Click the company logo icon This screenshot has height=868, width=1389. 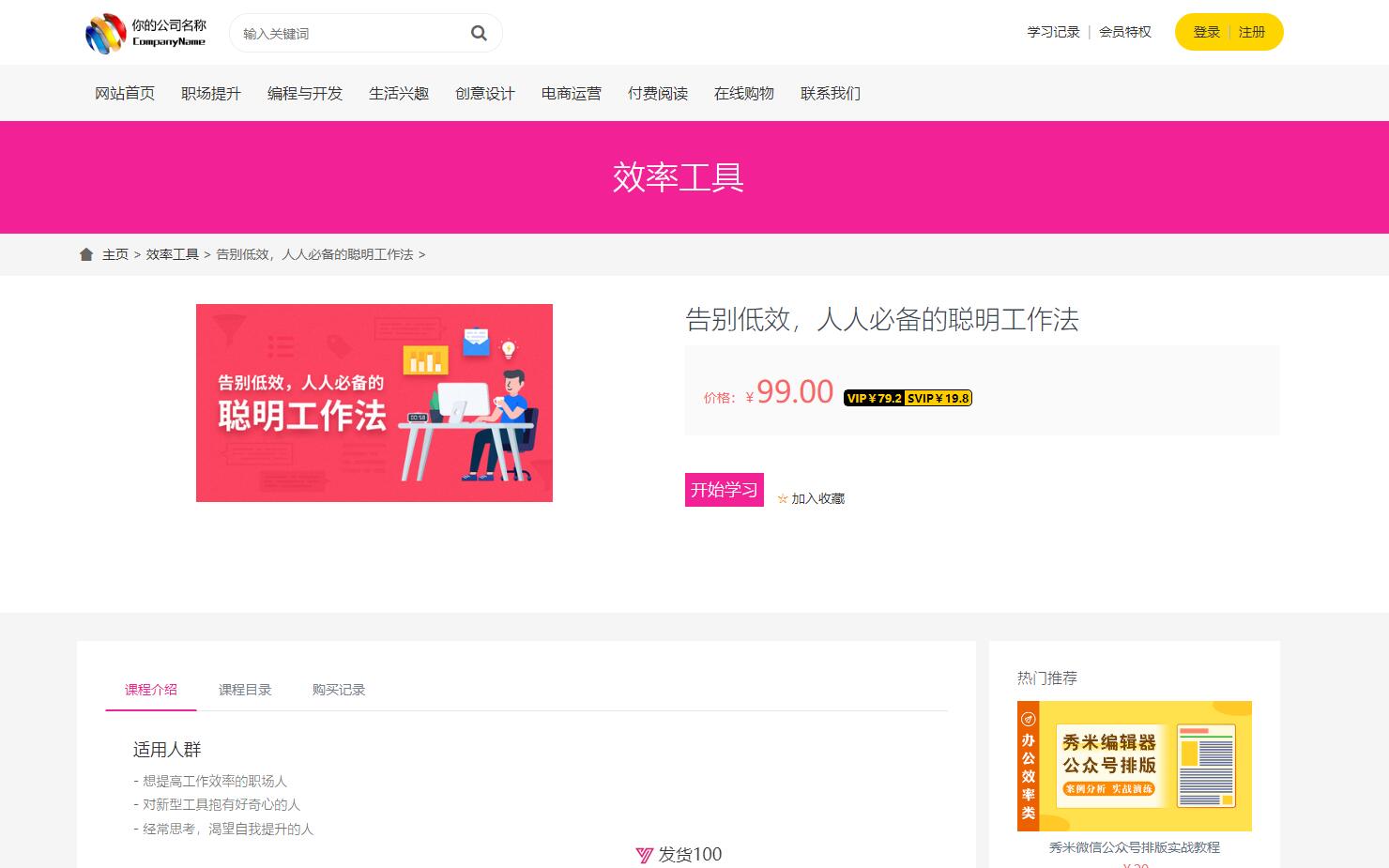[105, 34]
